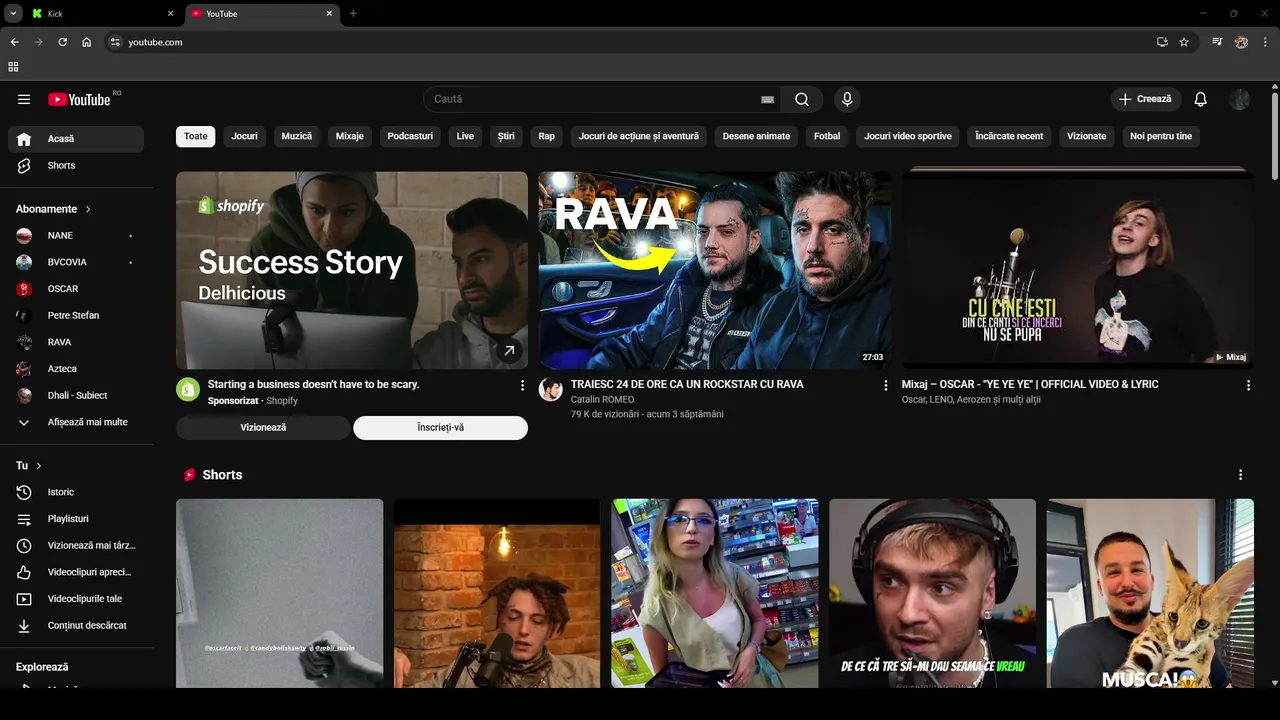Screen dimensions: 1280x720
Task: Start voice search with microphone icon
Action: [x=847, y=99]
